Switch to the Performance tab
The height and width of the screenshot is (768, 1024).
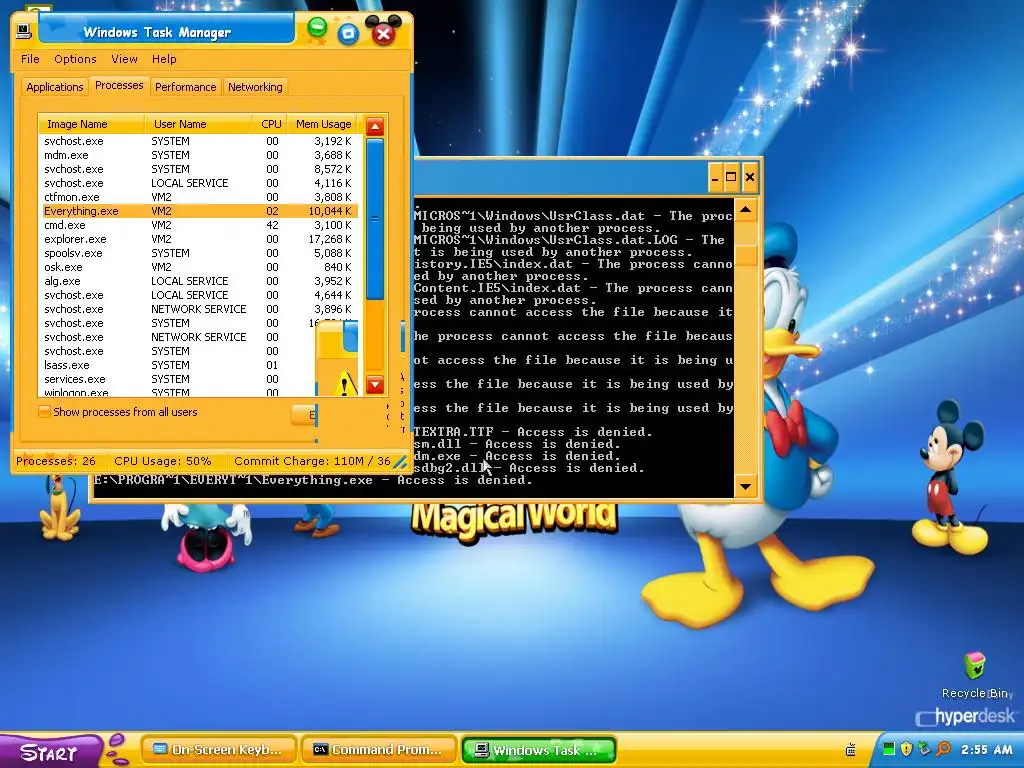click(185, 87)
